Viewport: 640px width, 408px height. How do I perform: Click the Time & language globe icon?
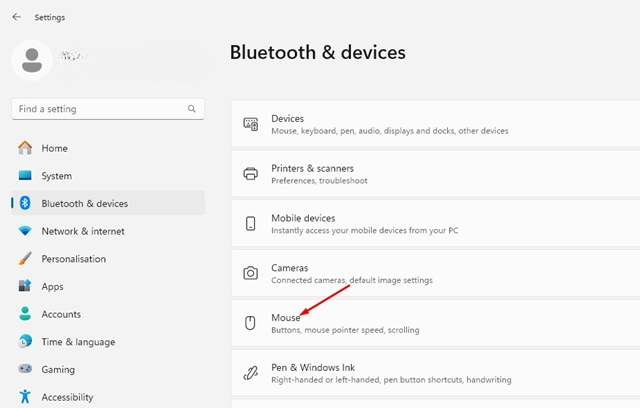[25, 341]
